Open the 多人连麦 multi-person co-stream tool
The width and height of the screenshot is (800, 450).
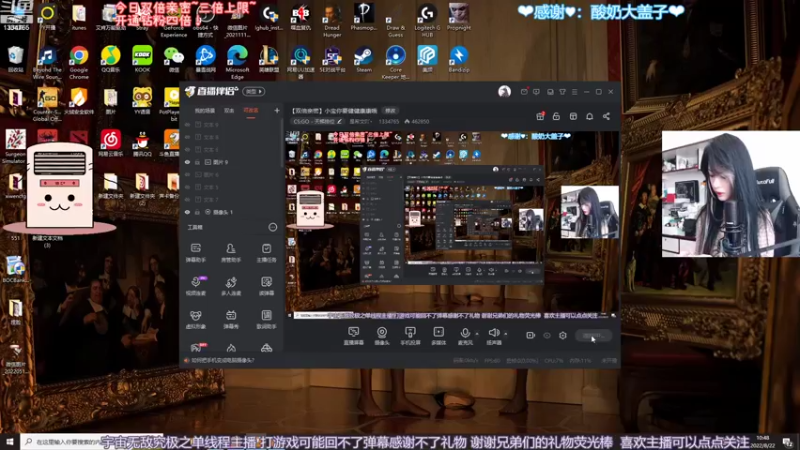(231, 286)
